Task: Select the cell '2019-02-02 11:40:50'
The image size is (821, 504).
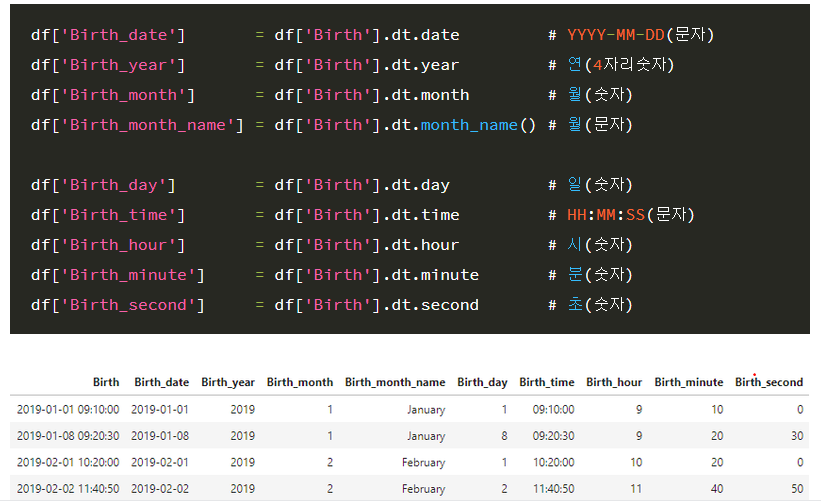Action: click(68, 489)
